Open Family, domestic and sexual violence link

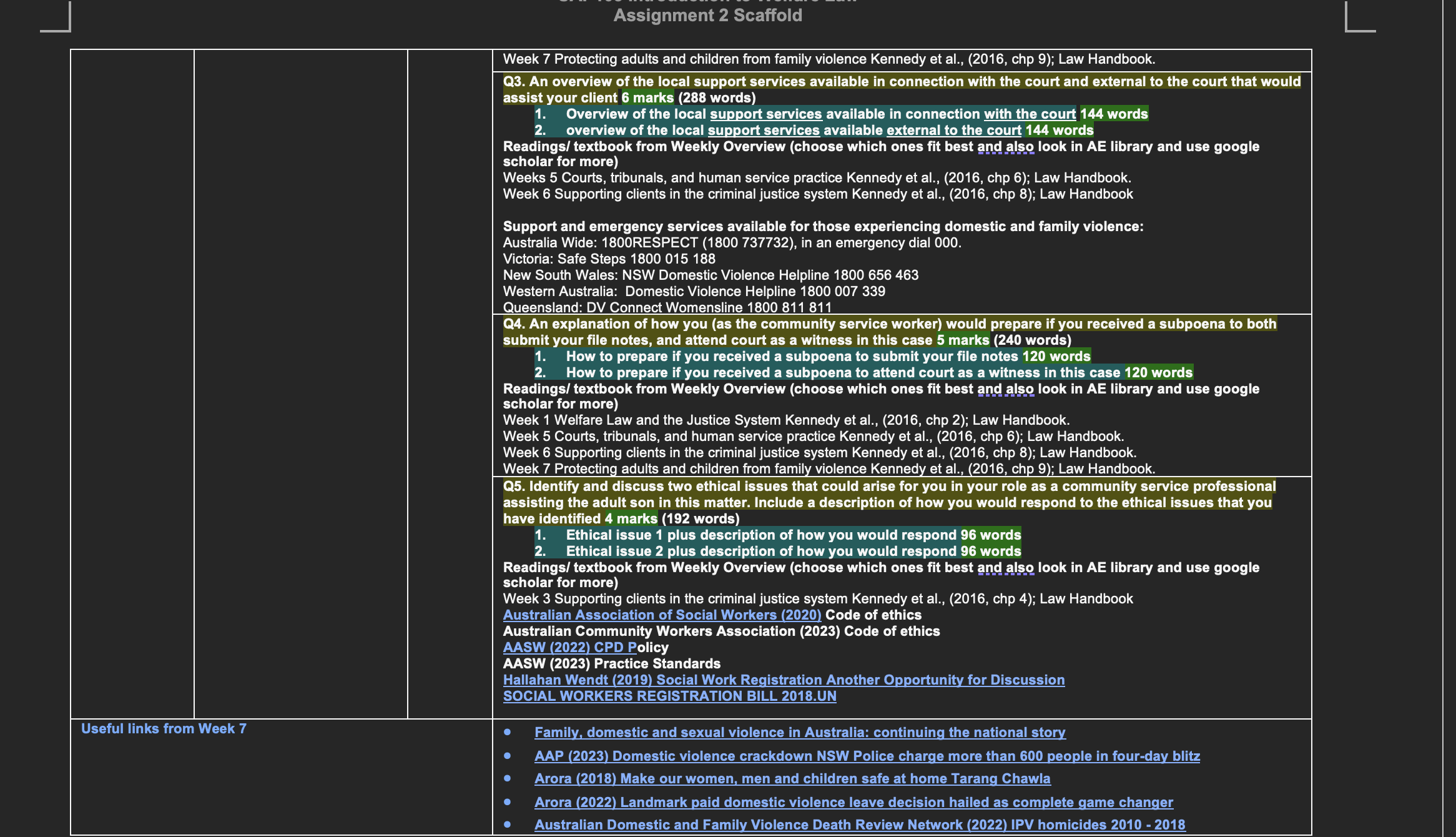click(x=799, y=733)
